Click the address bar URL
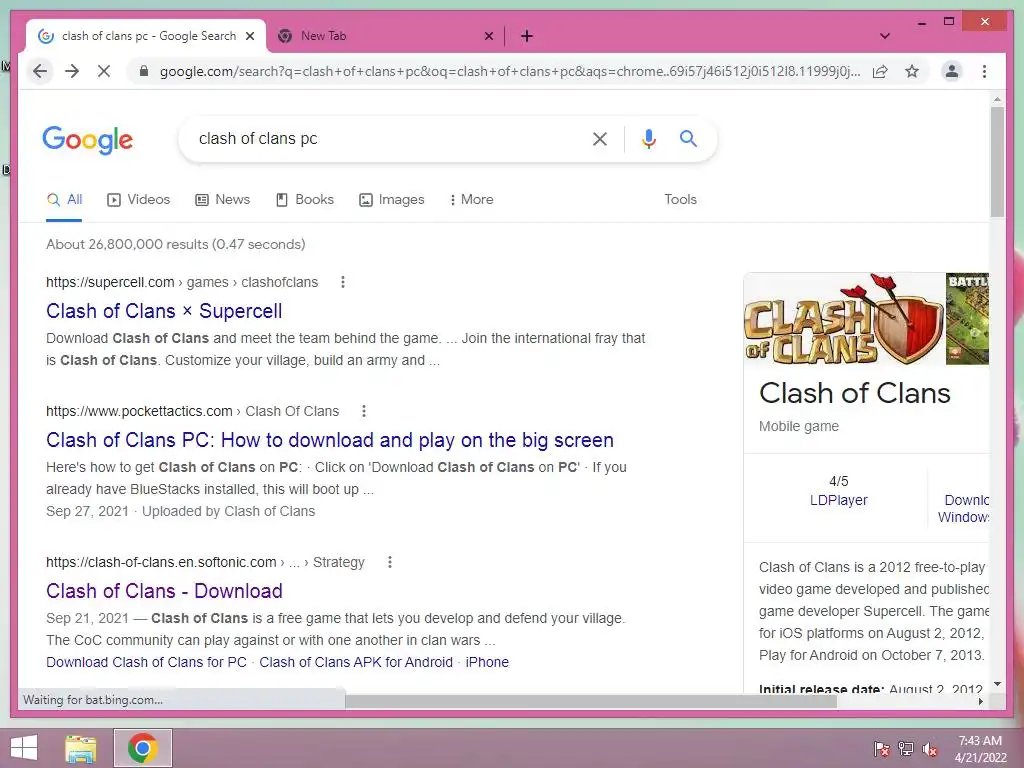Viewport: 1024px width, 768px height. pyautogui.click(x=509, y=71)
